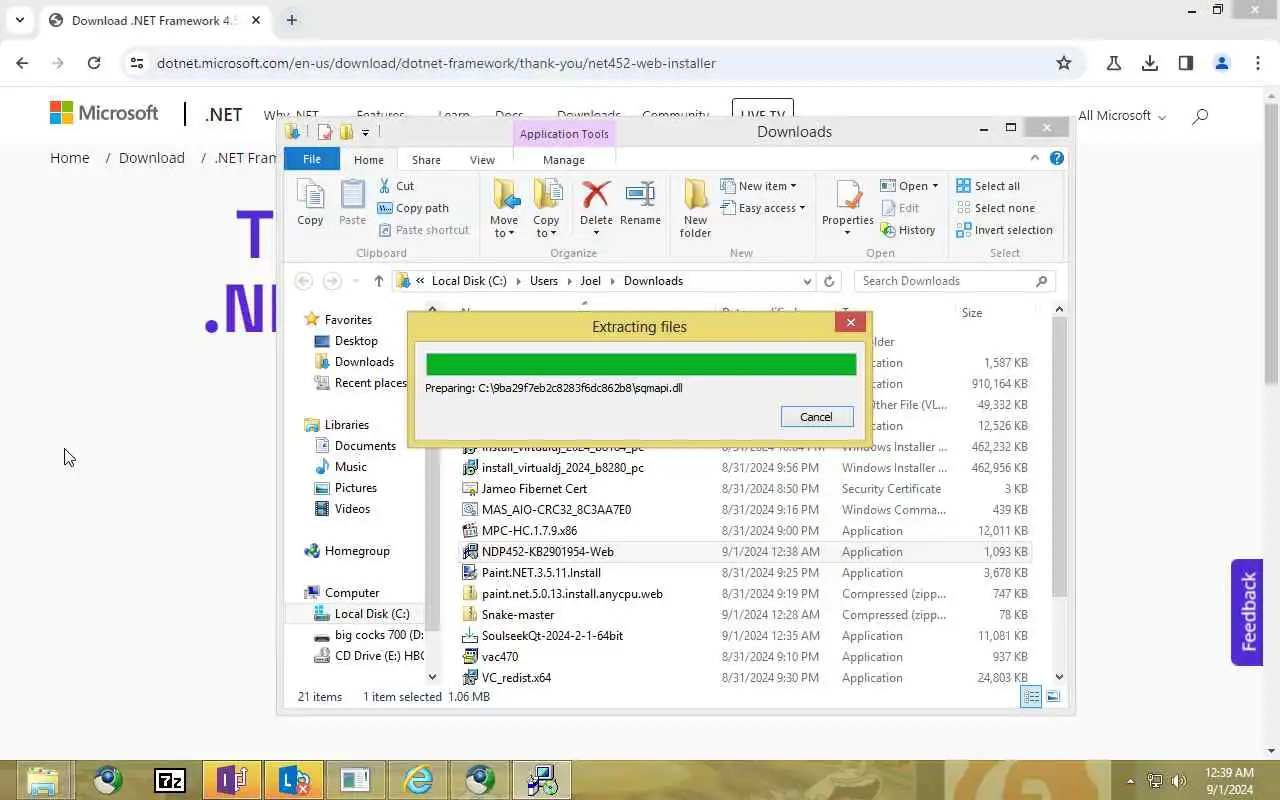Screen dimensions: 1280x800
Task: Click the Search Downloads input field
Action: pyautogui.click(x=945, y=281)
